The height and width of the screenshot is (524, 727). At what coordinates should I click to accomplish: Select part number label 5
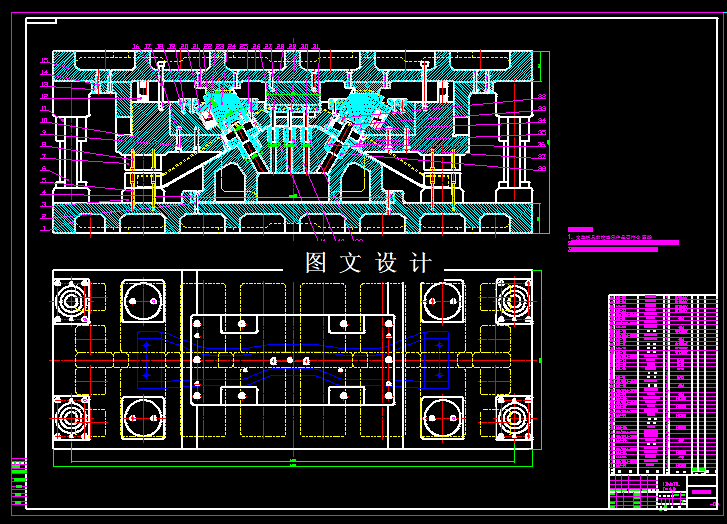pyautogui.click(x=44, y=180)
